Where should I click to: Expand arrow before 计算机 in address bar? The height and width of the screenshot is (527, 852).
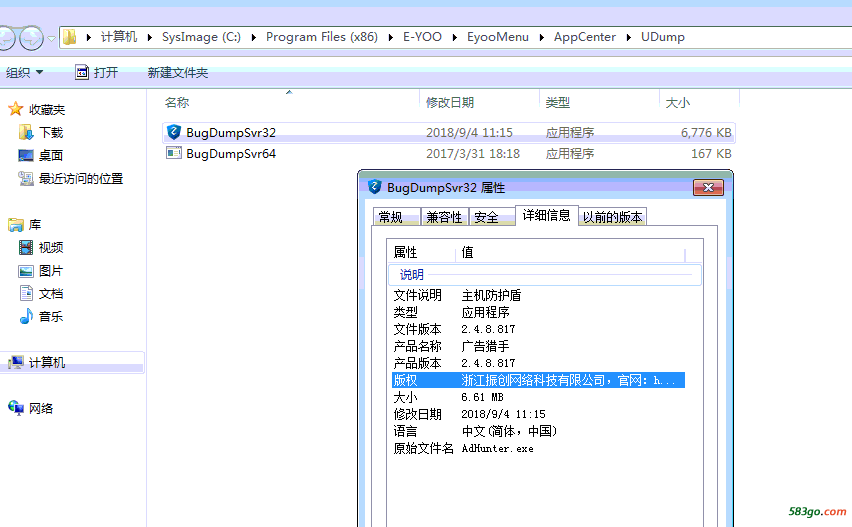click(x=88, y=37)
